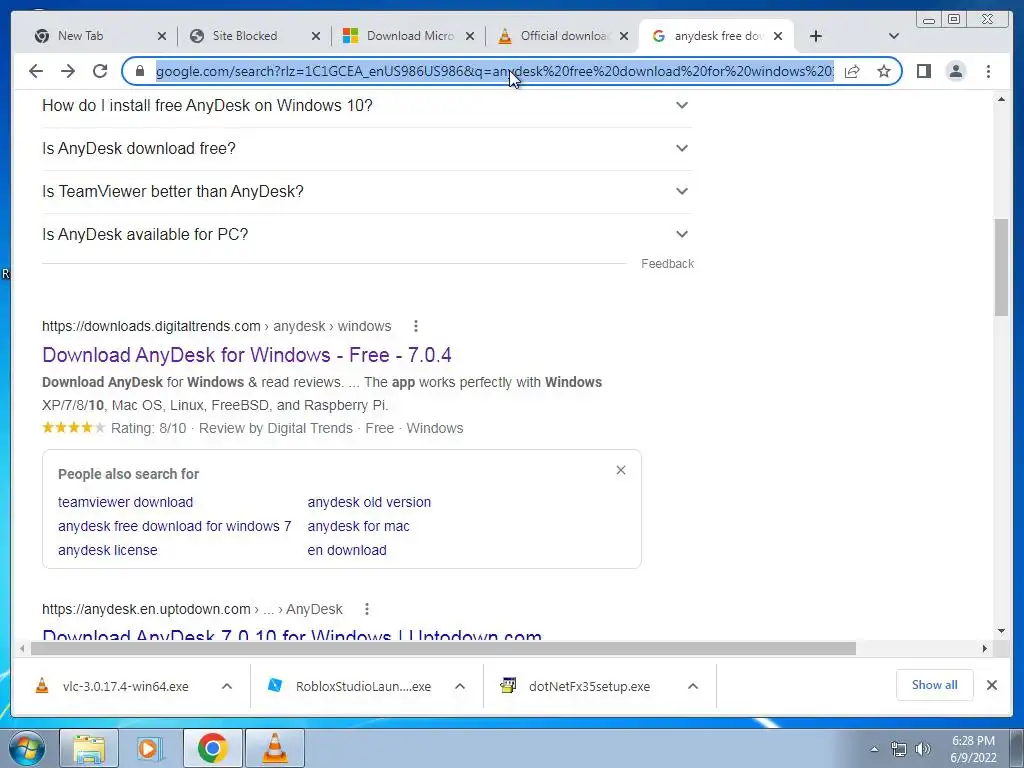1024x768 pixels.
Task: Close the downloads bar
Action: [x=991, y=685]
